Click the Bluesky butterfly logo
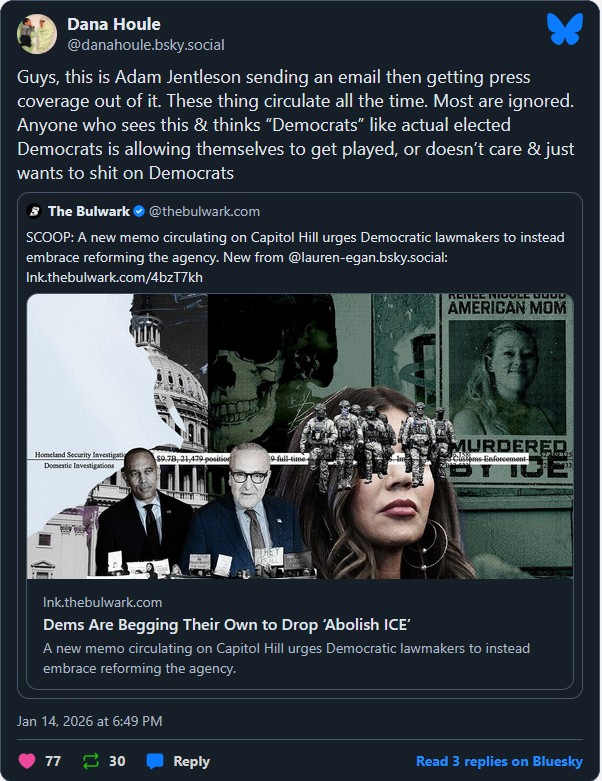Screen dimensions: 602x781 point(565,29)
